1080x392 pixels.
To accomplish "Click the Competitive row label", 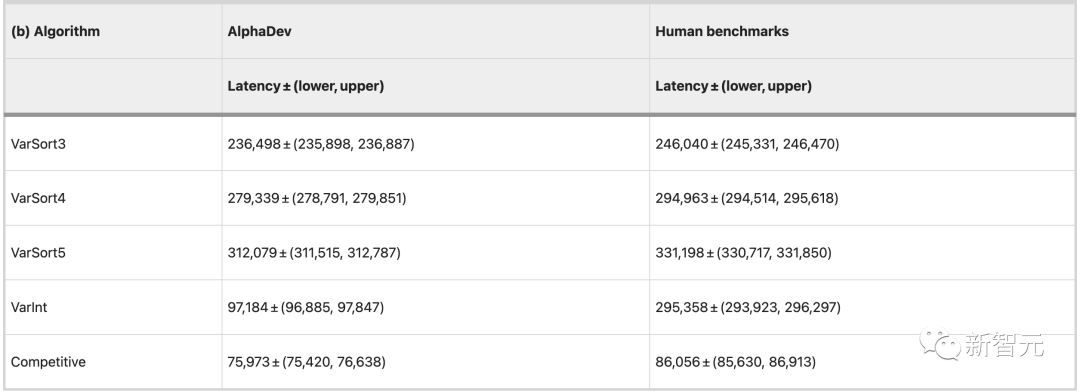I will point(48,362).
